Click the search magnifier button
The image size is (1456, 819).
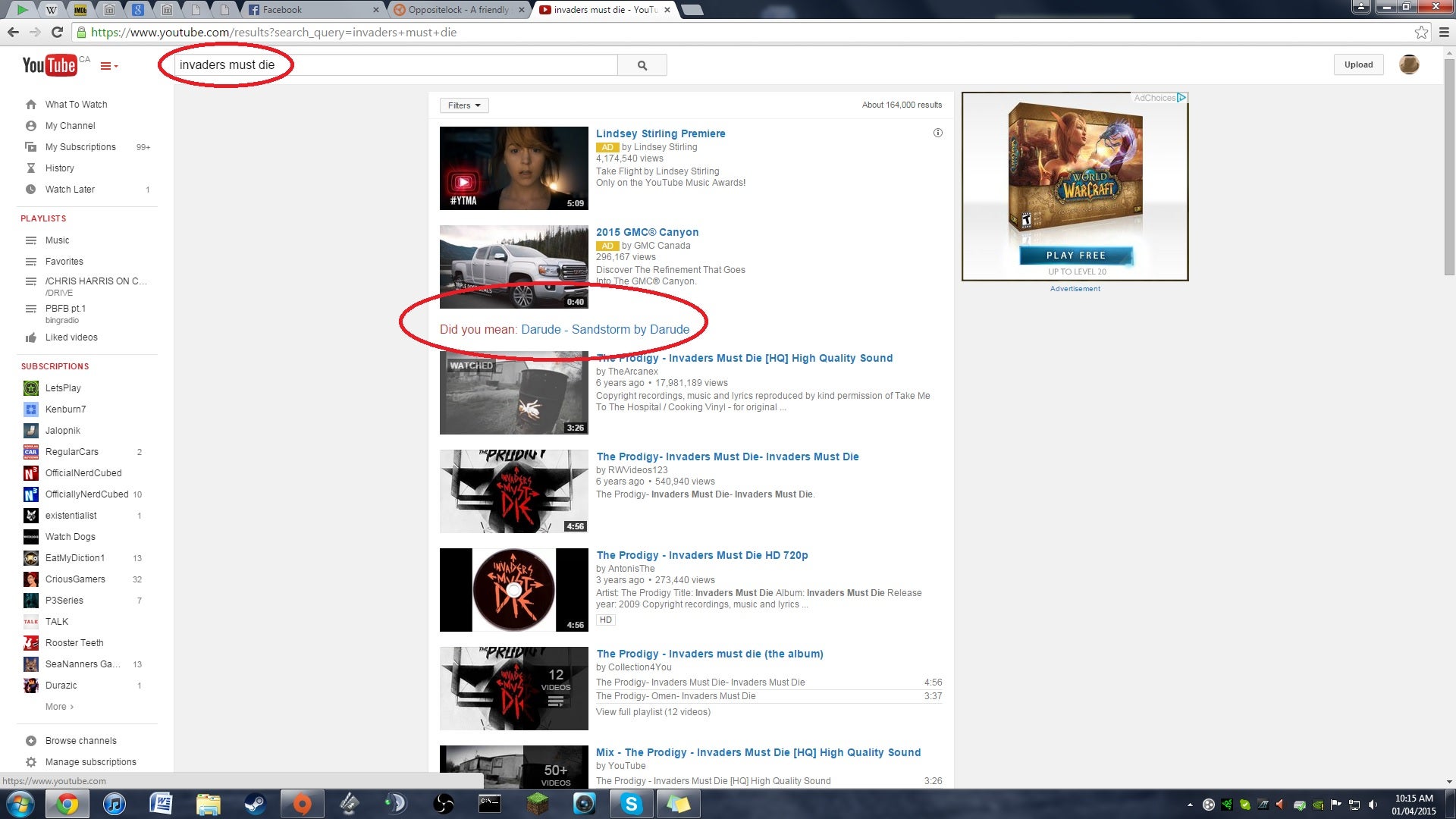642,65
